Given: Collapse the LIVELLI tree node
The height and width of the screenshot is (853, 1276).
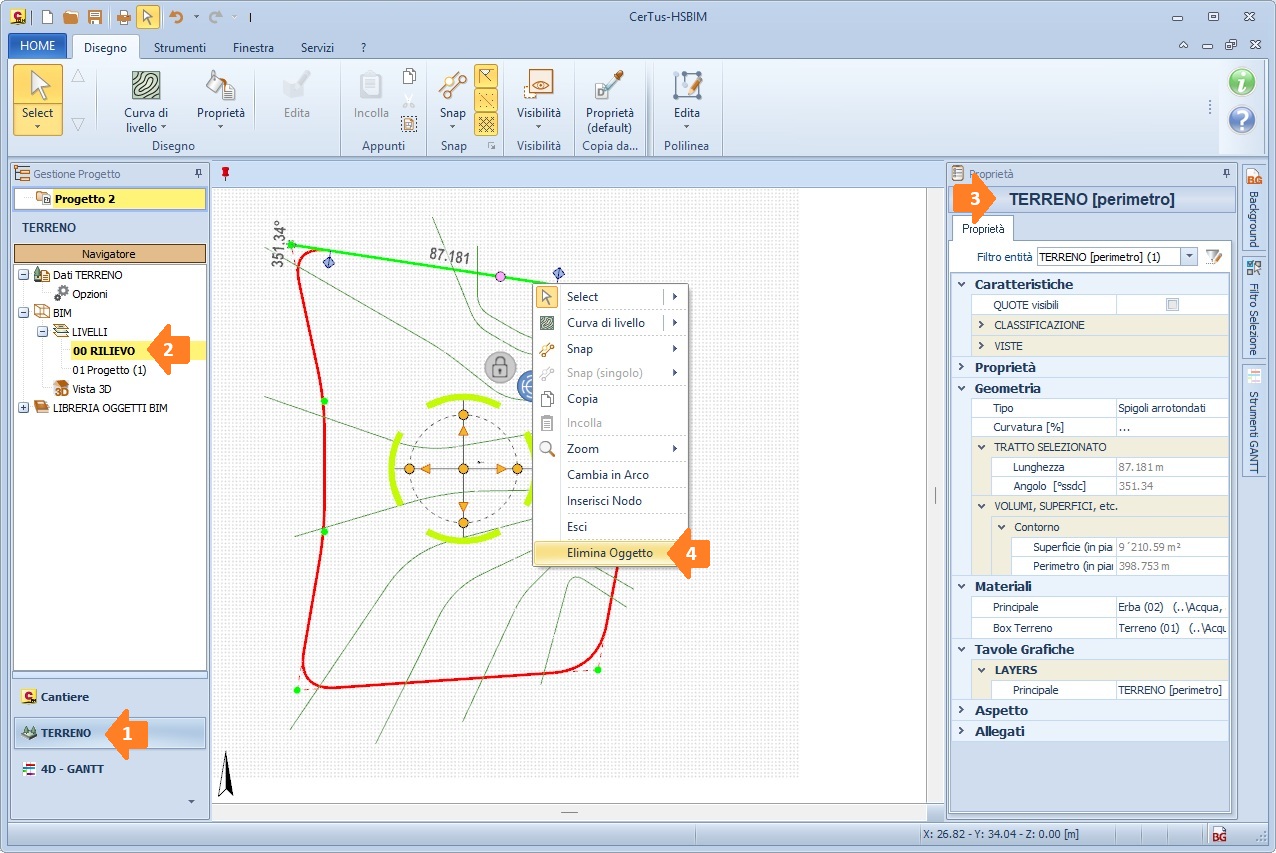Looking at the screenshot, I should point(43,331).
